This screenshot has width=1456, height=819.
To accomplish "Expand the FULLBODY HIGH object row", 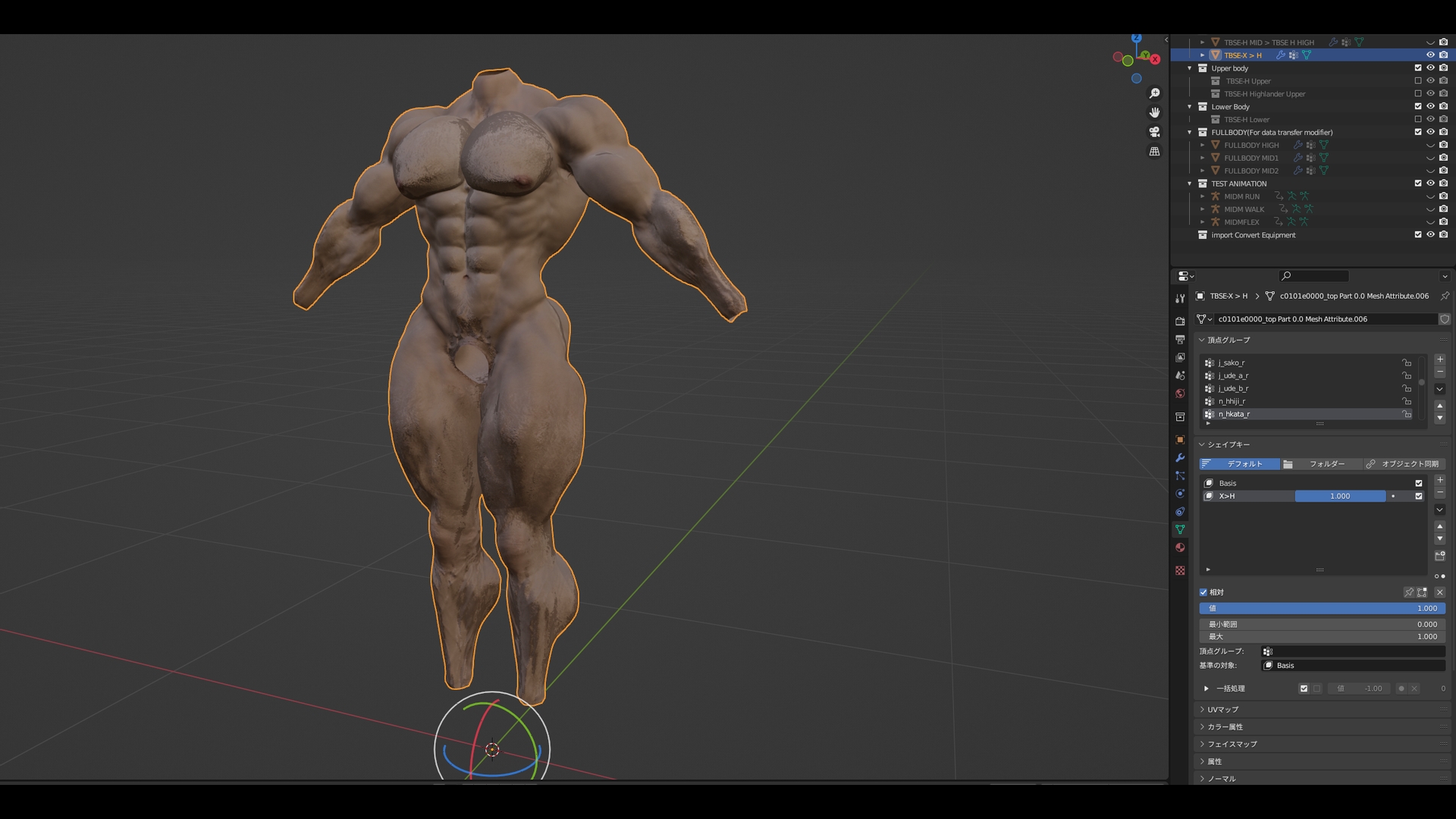I will (x=1202, y=145).
